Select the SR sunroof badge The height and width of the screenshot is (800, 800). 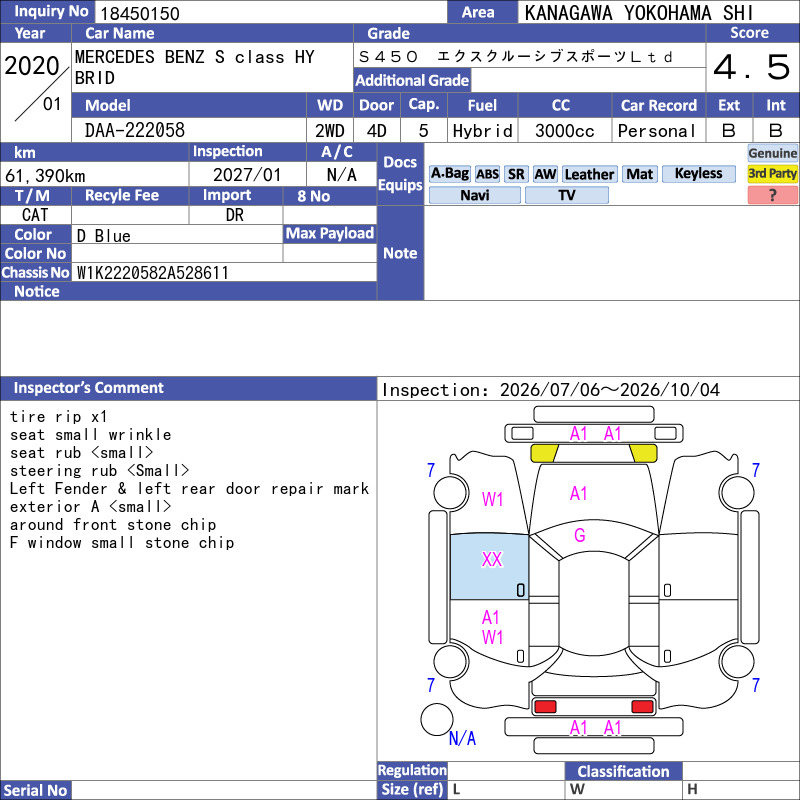tap(516, 174)
